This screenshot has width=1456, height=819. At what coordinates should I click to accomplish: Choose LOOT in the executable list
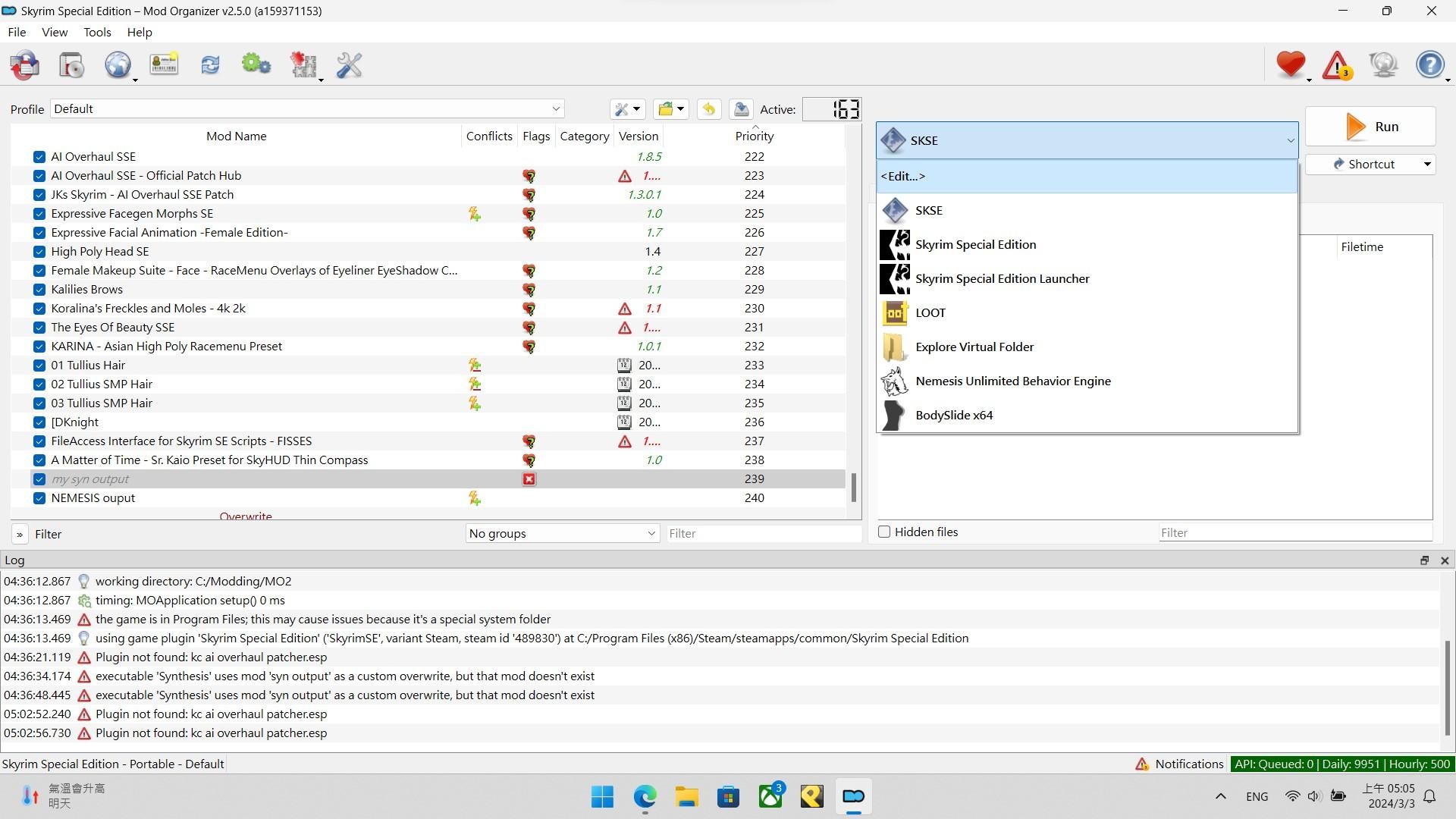tap(930, 313)
